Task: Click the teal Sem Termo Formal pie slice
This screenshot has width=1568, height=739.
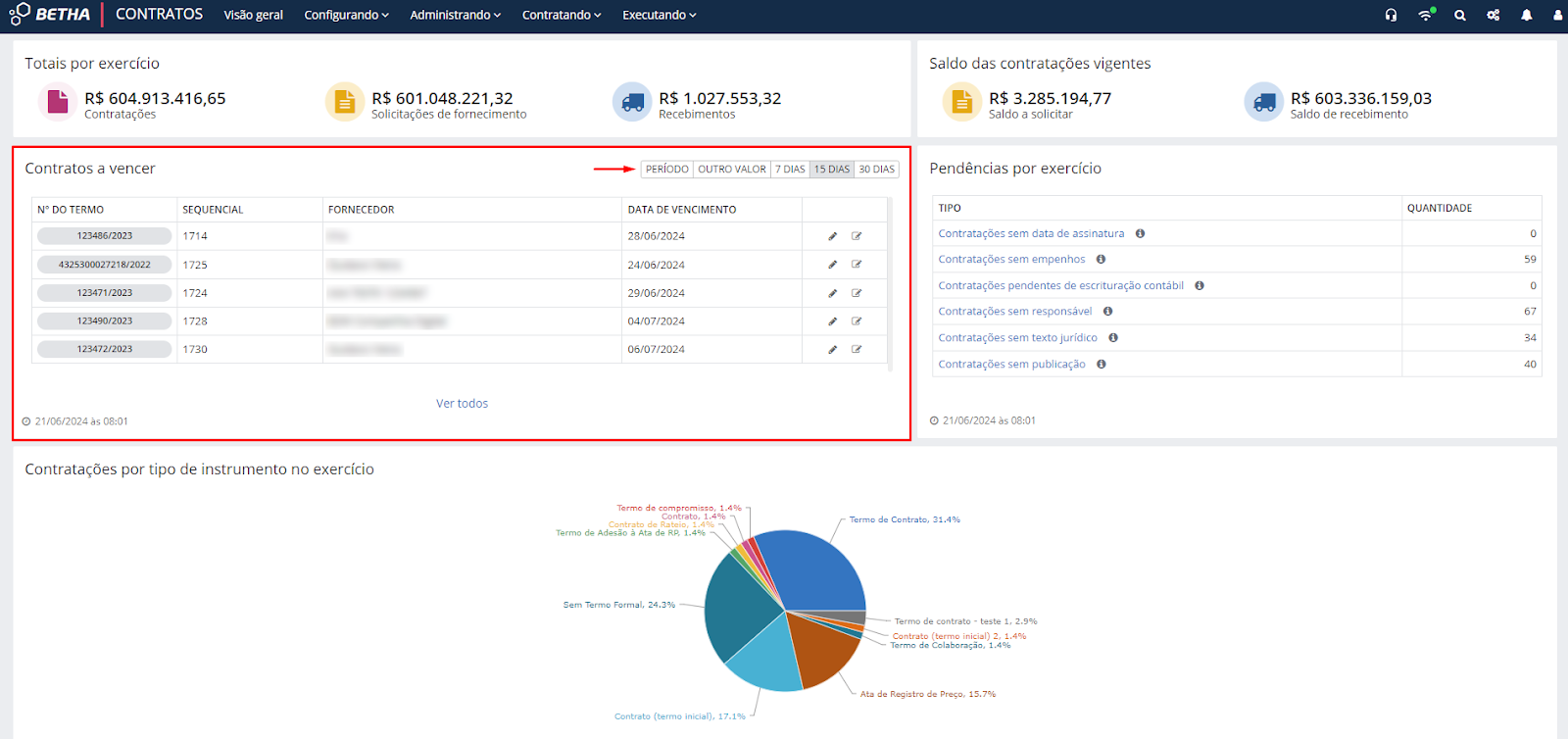Action: [x=737, y=608]
